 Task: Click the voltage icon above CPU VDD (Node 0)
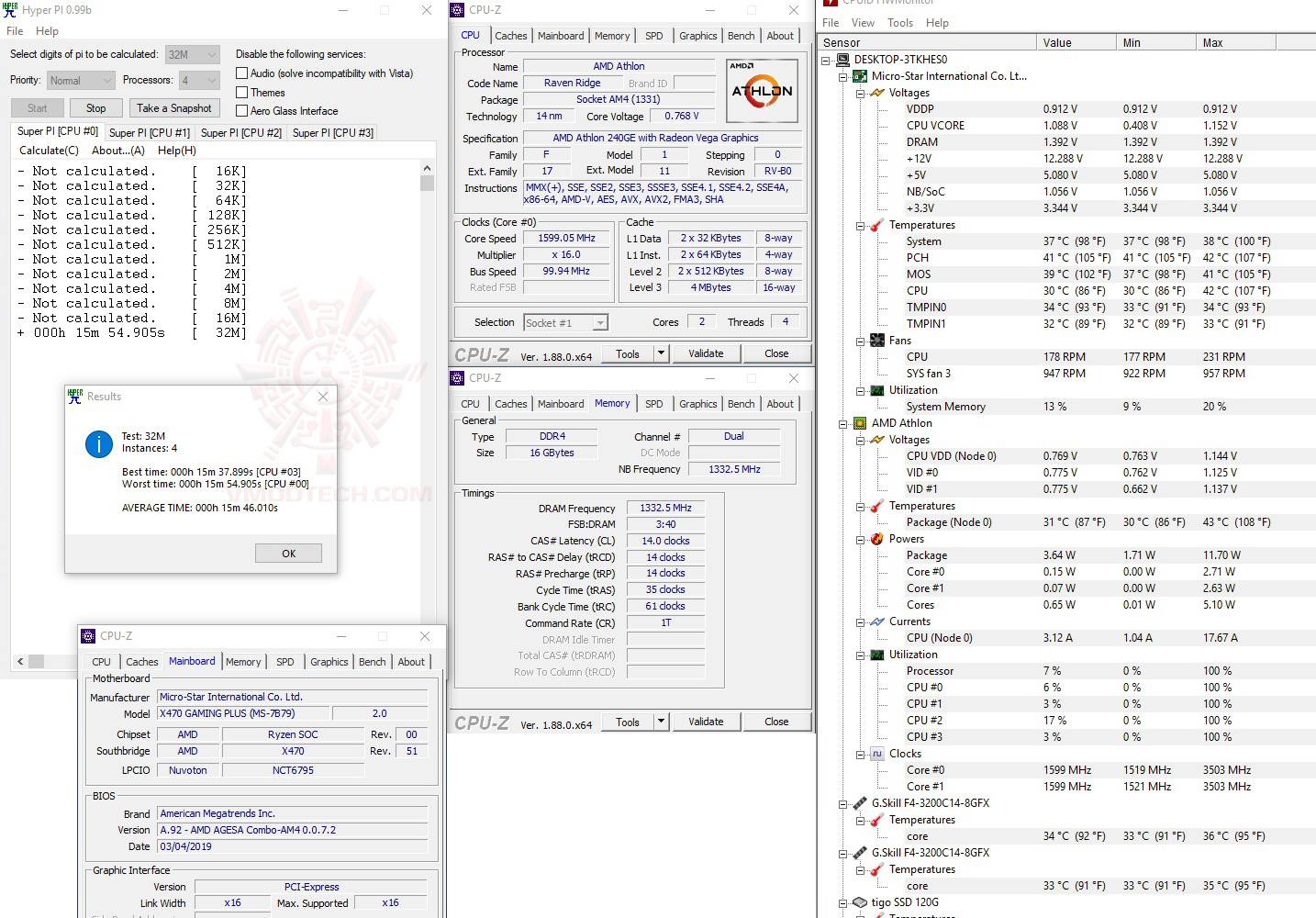[x=877, y=440]
